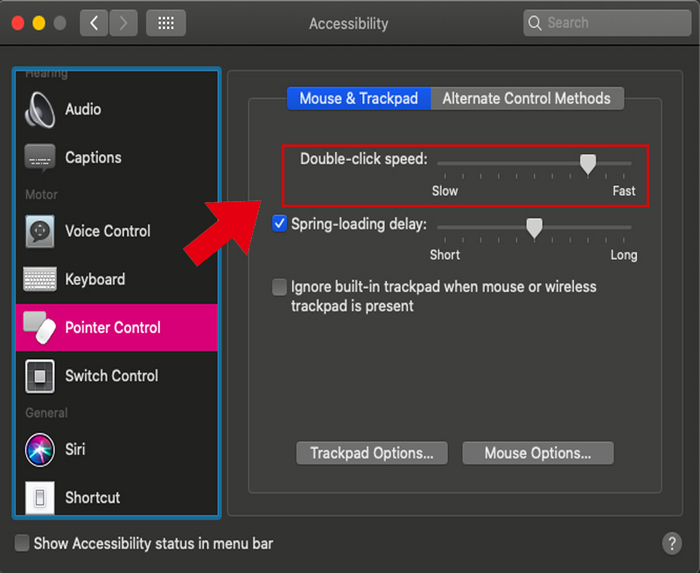Switch to Alternate Control Methods tab

pyautogui.click(x=527, y=98)
